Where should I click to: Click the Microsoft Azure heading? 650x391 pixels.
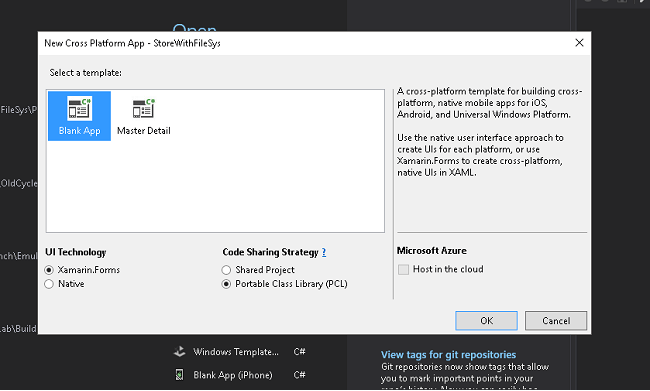[432, 250]
